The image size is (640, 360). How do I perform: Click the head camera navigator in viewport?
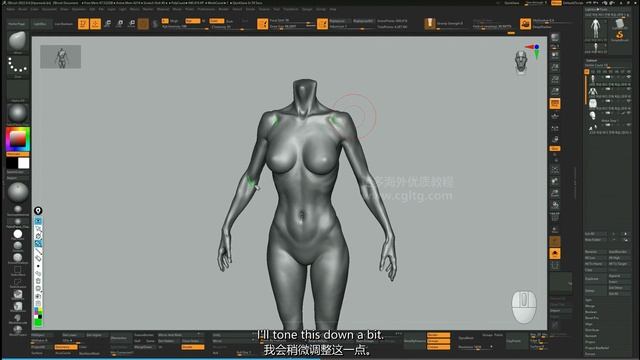tap(521, 62)
